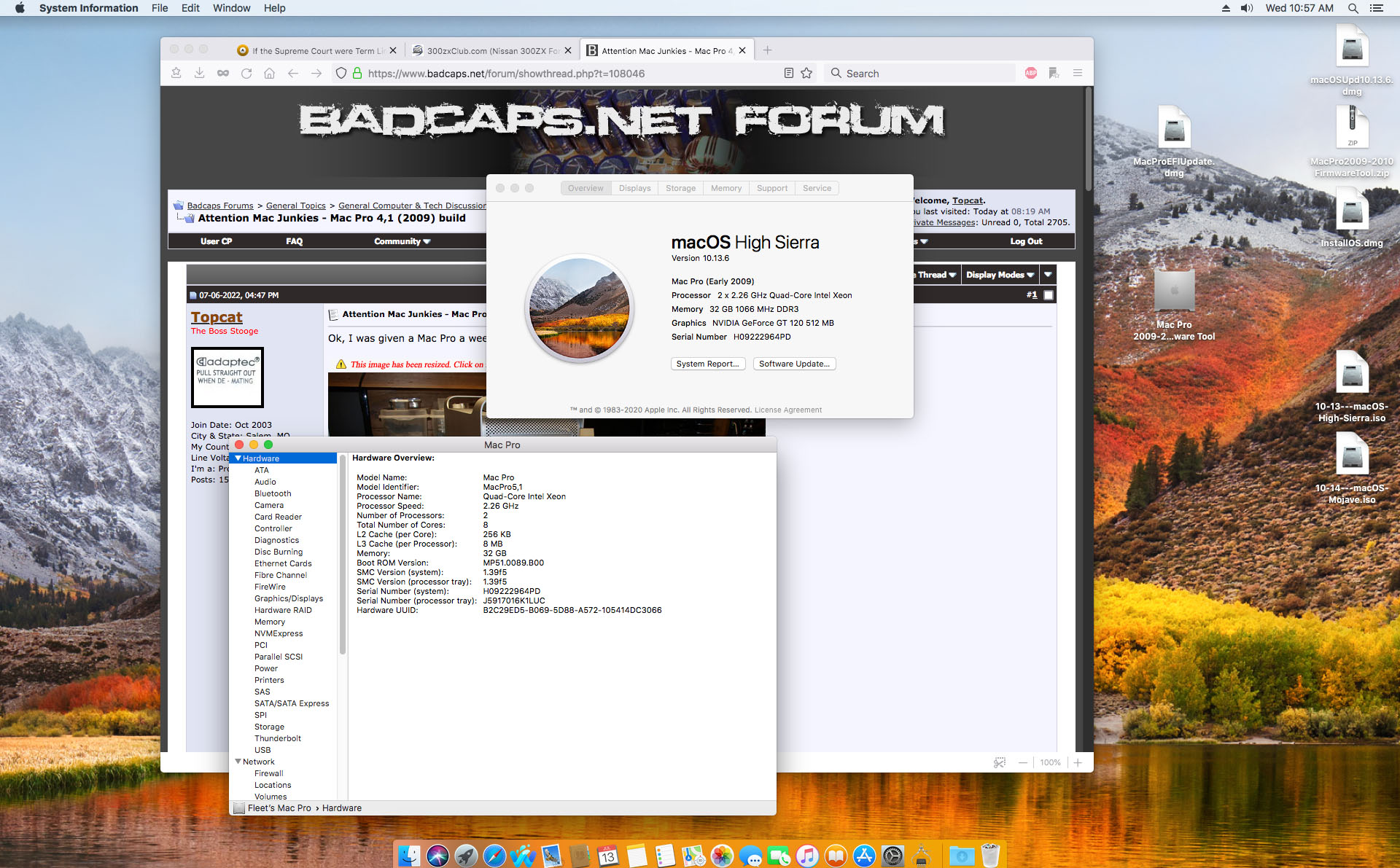Bookmark page with the star icon
This screenshot has height=868, width=1400.
coord(806,74)
